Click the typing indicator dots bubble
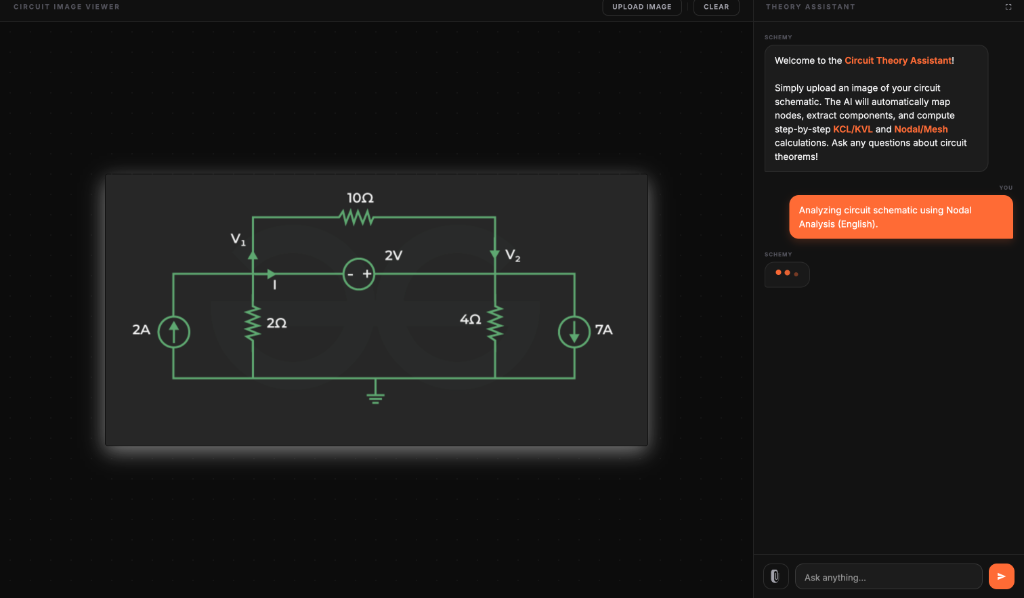Screen dimensions: 1024x598 click(787, 274)
